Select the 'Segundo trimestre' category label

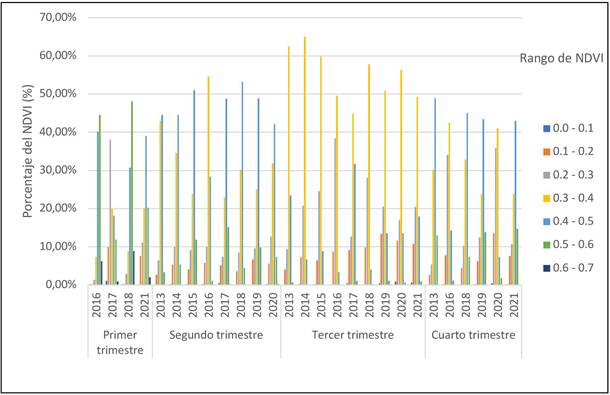(216, 335)
